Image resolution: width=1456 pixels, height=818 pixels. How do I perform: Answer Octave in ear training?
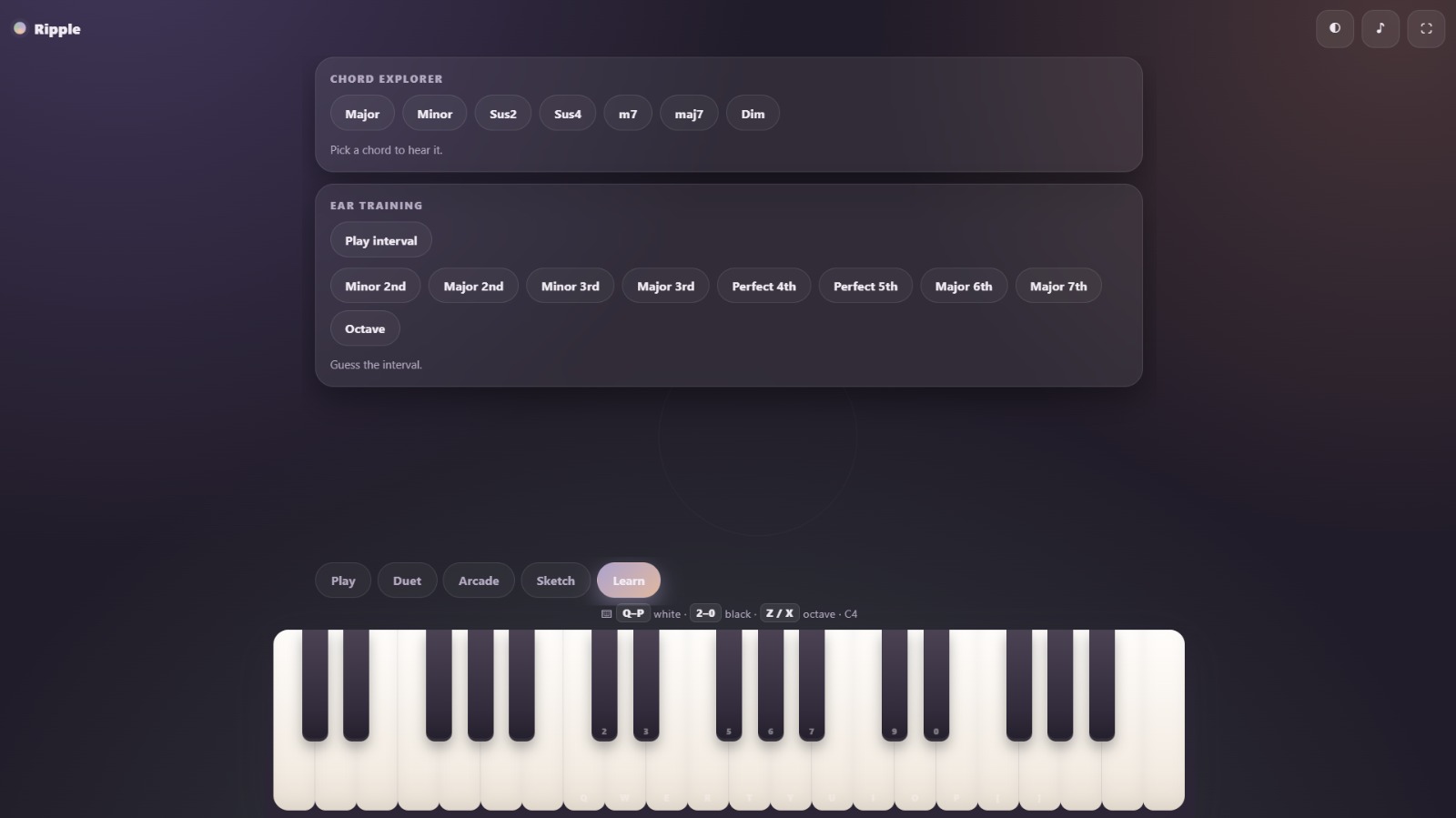pos(365,328)
